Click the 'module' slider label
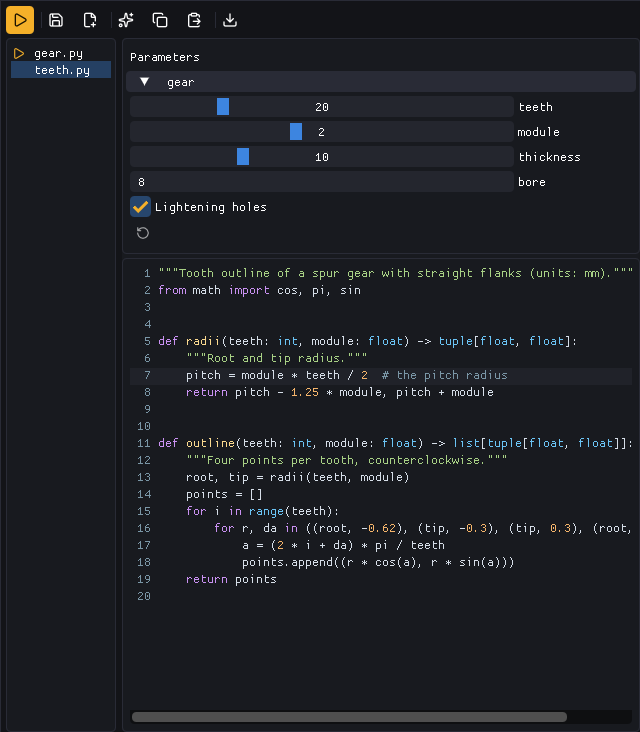 538,132
